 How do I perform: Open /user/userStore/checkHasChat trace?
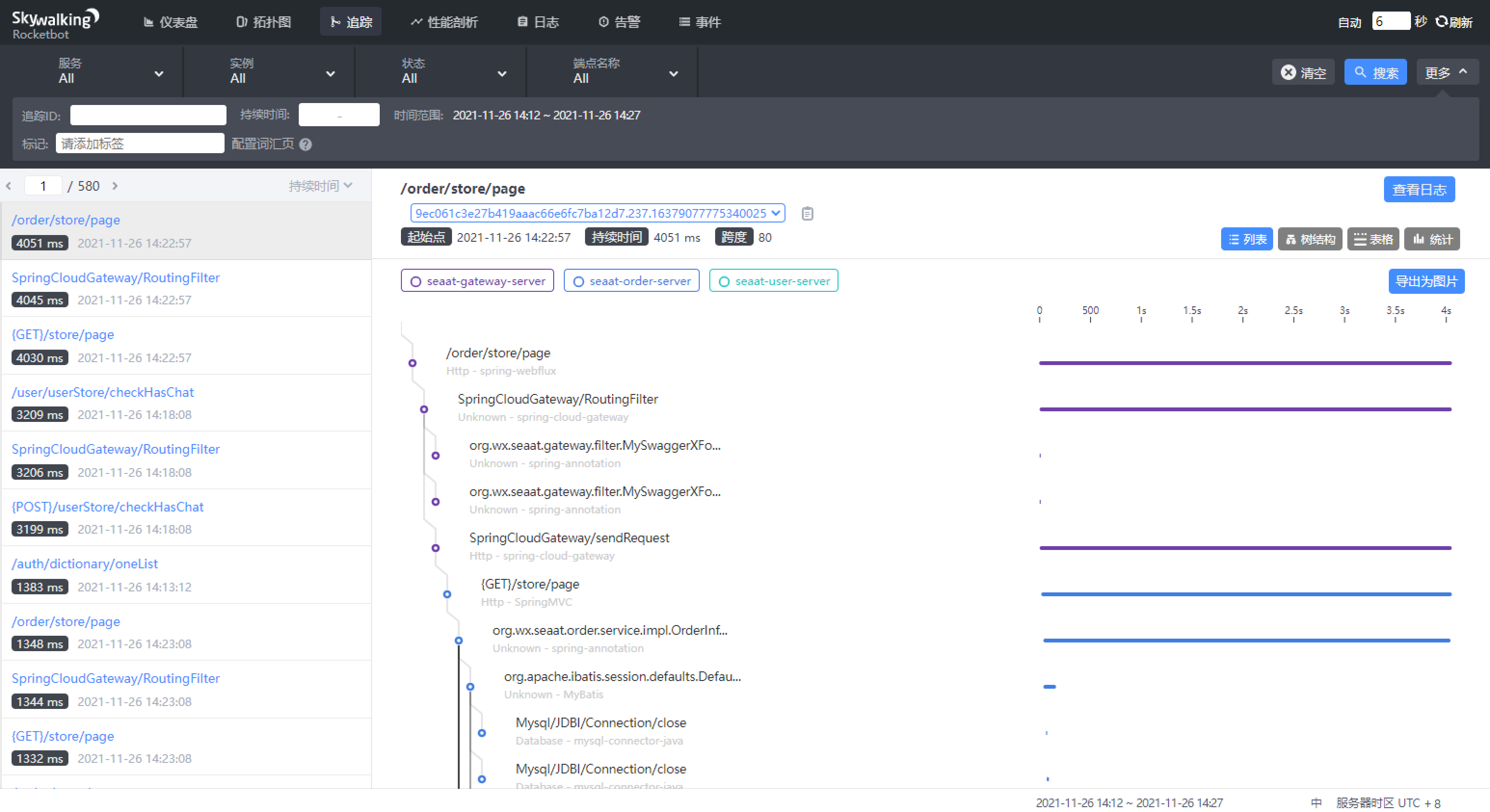186,403
